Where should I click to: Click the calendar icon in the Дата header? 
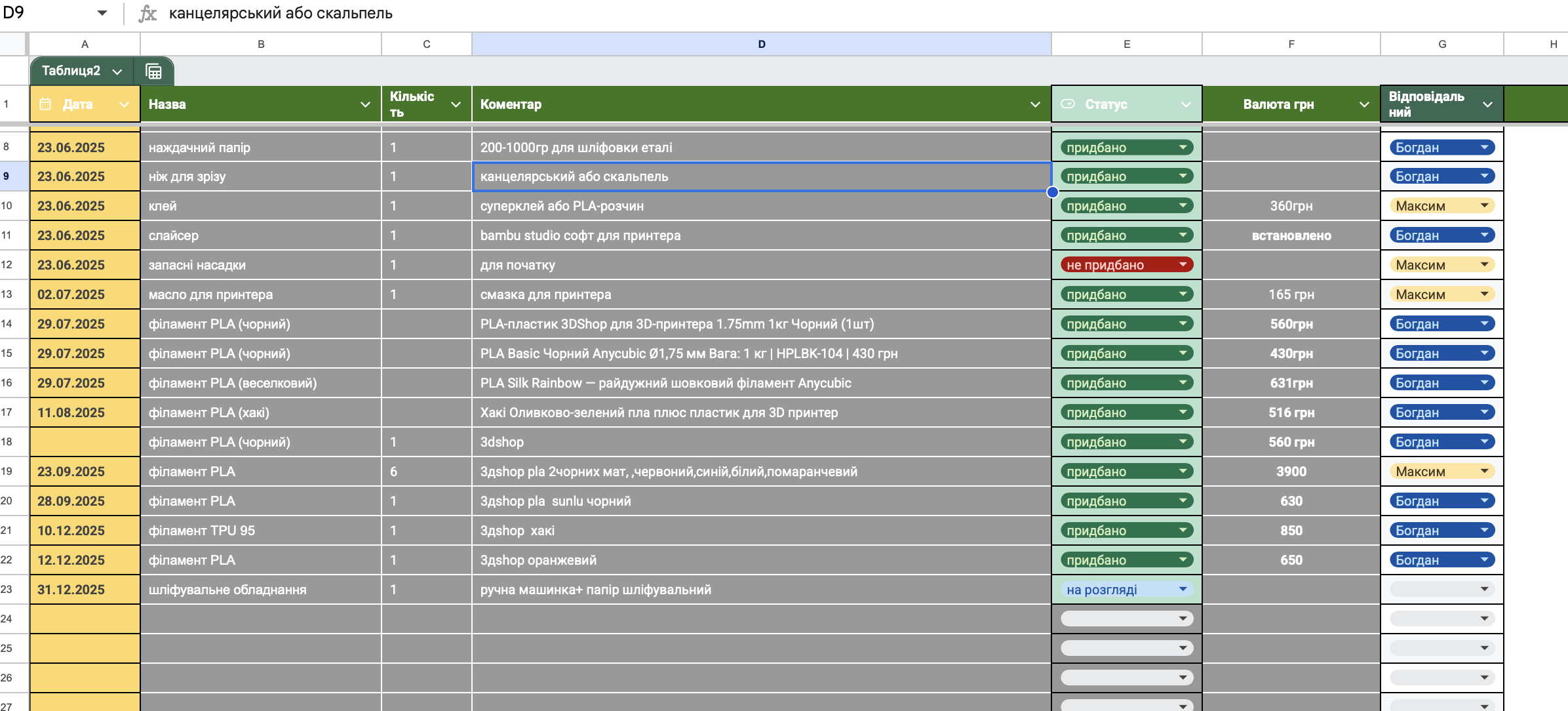45,104
